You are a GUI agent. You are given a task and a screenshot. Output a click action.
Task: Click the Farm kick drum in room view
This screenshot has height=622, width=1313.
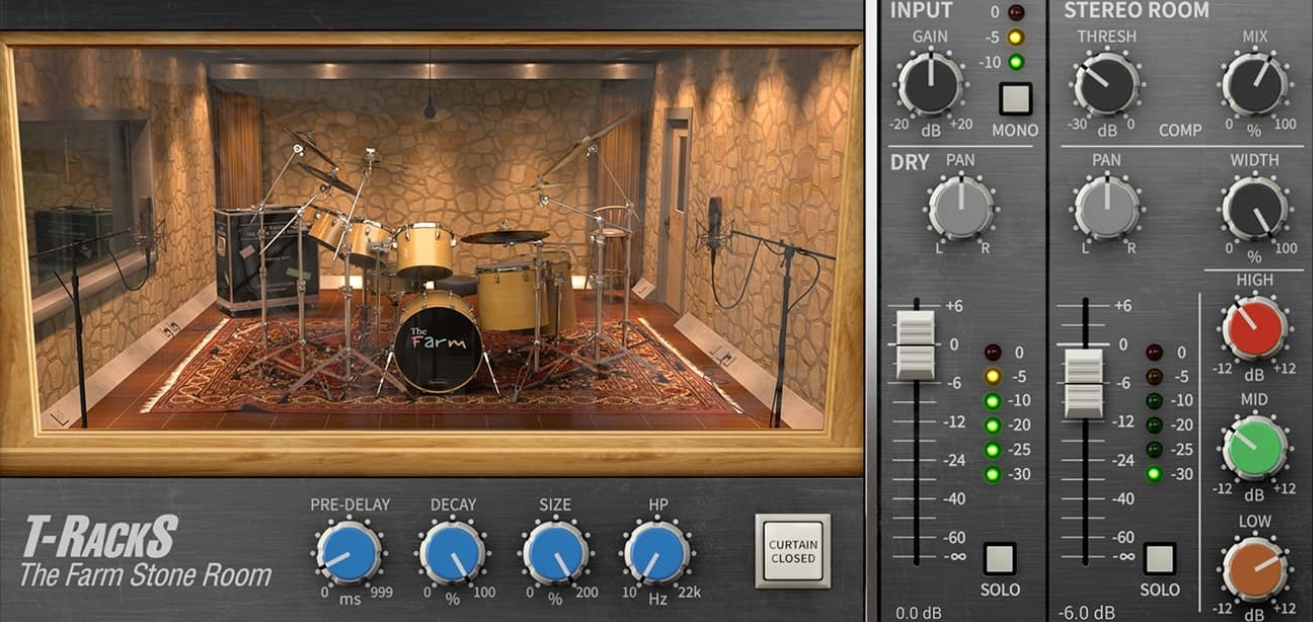pos(436,342)
